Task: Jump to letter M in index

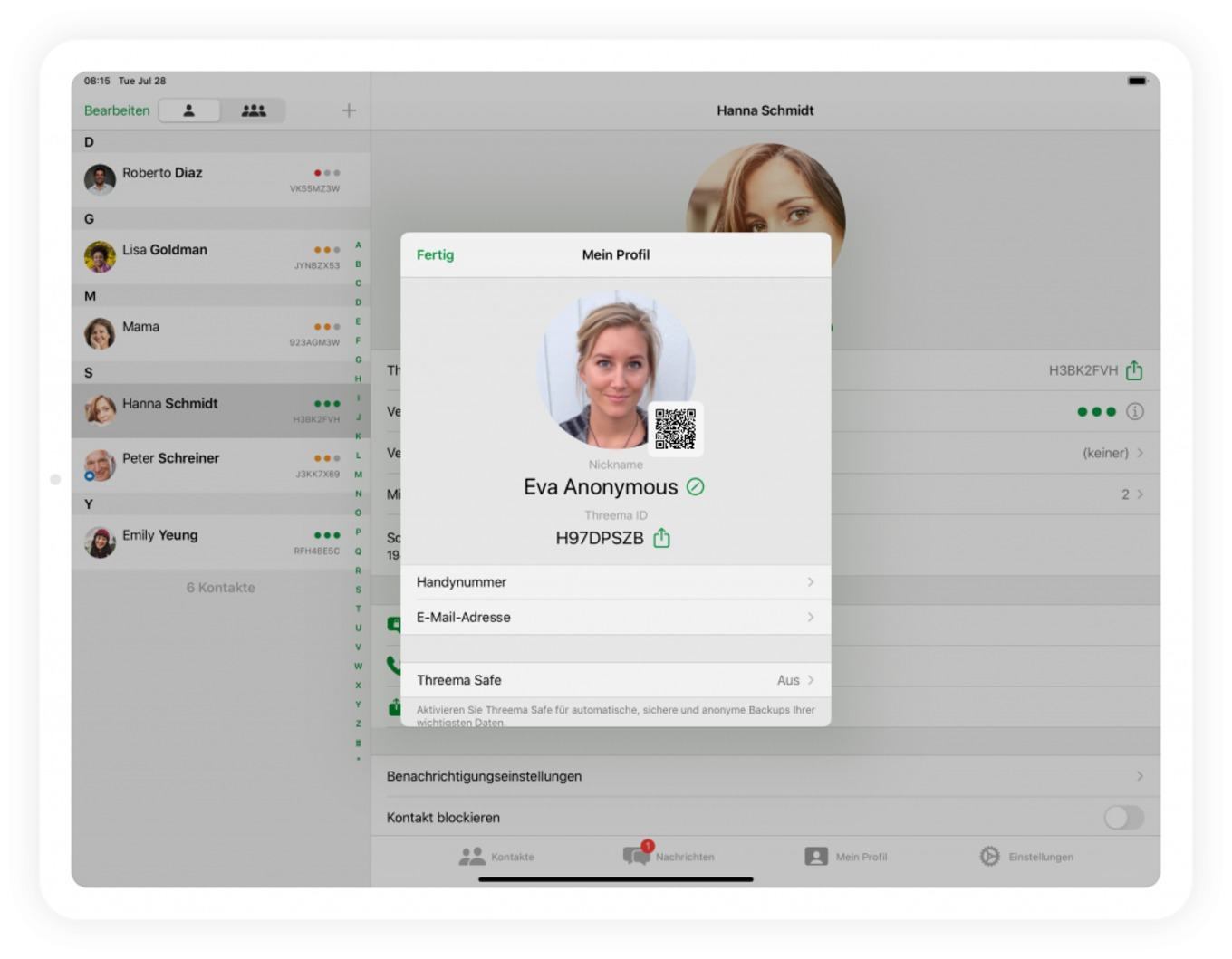Action: click(358, 475)
